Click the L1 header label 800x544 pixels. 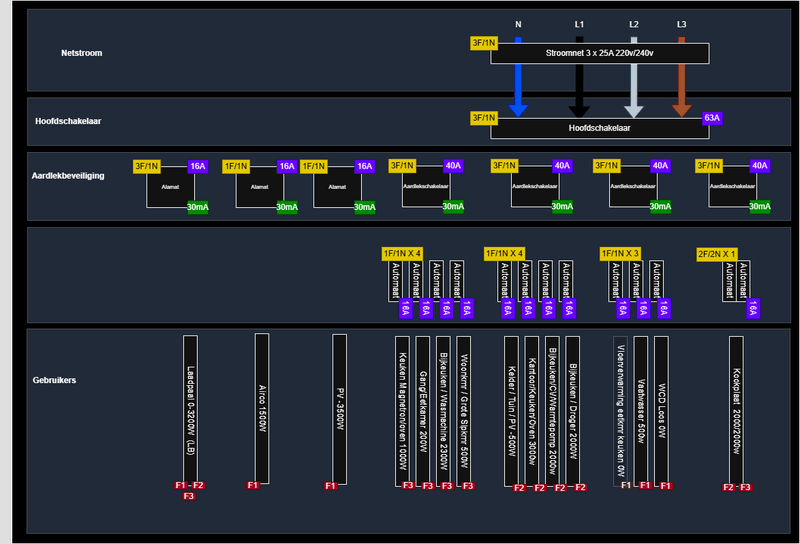pos(579,24)
